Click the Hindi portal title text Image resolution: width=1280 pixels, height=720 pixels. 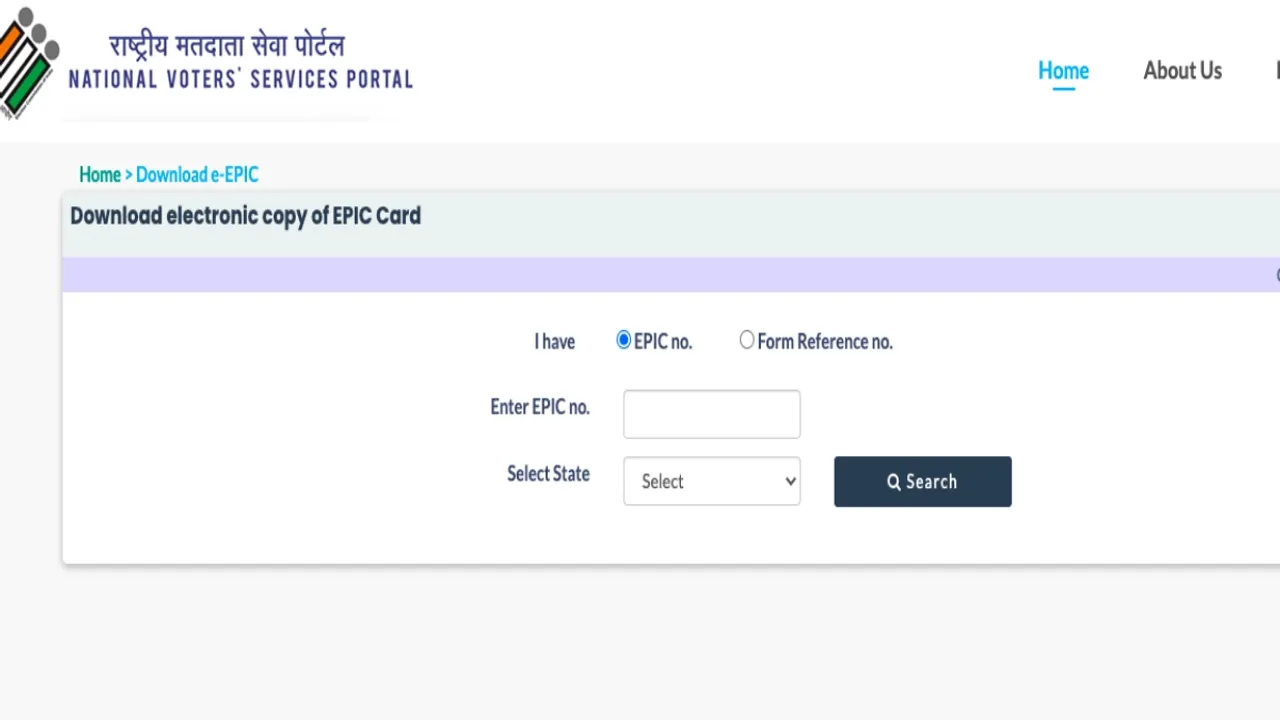(227, 44)
